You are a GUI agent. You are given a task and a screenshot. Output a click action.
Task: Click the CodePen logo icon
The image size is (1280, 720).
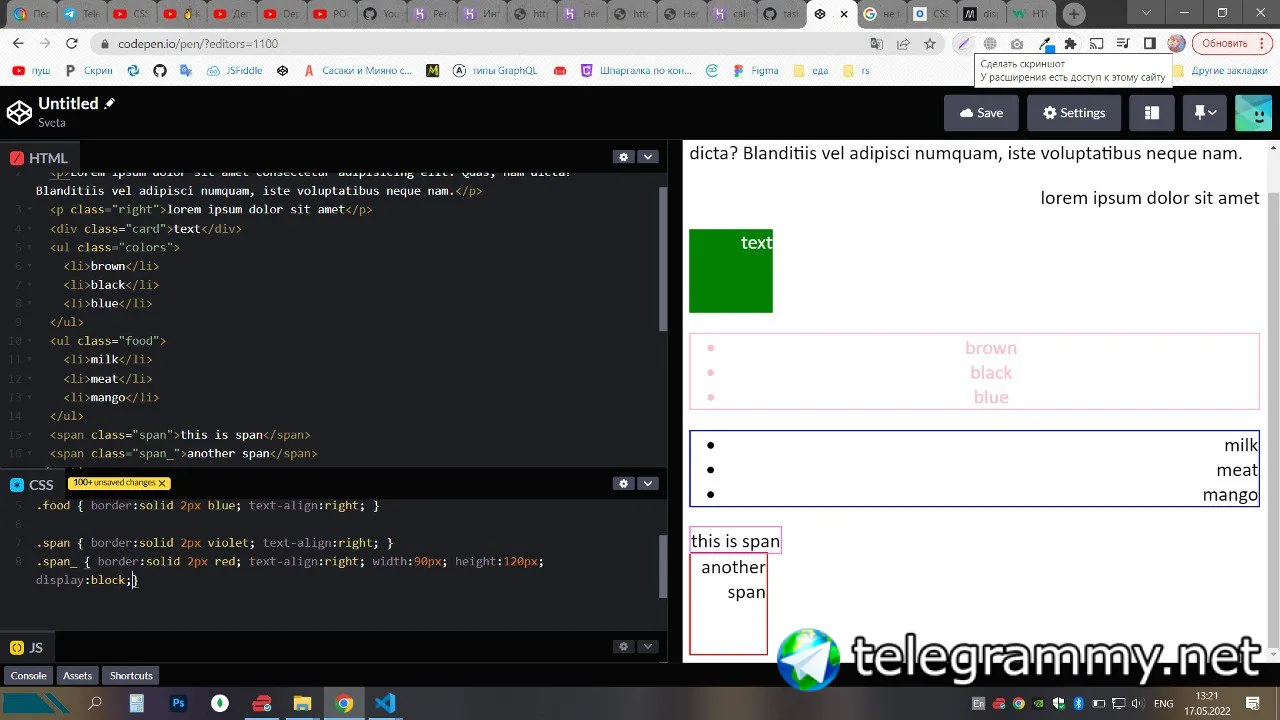[x=19, y=113]
